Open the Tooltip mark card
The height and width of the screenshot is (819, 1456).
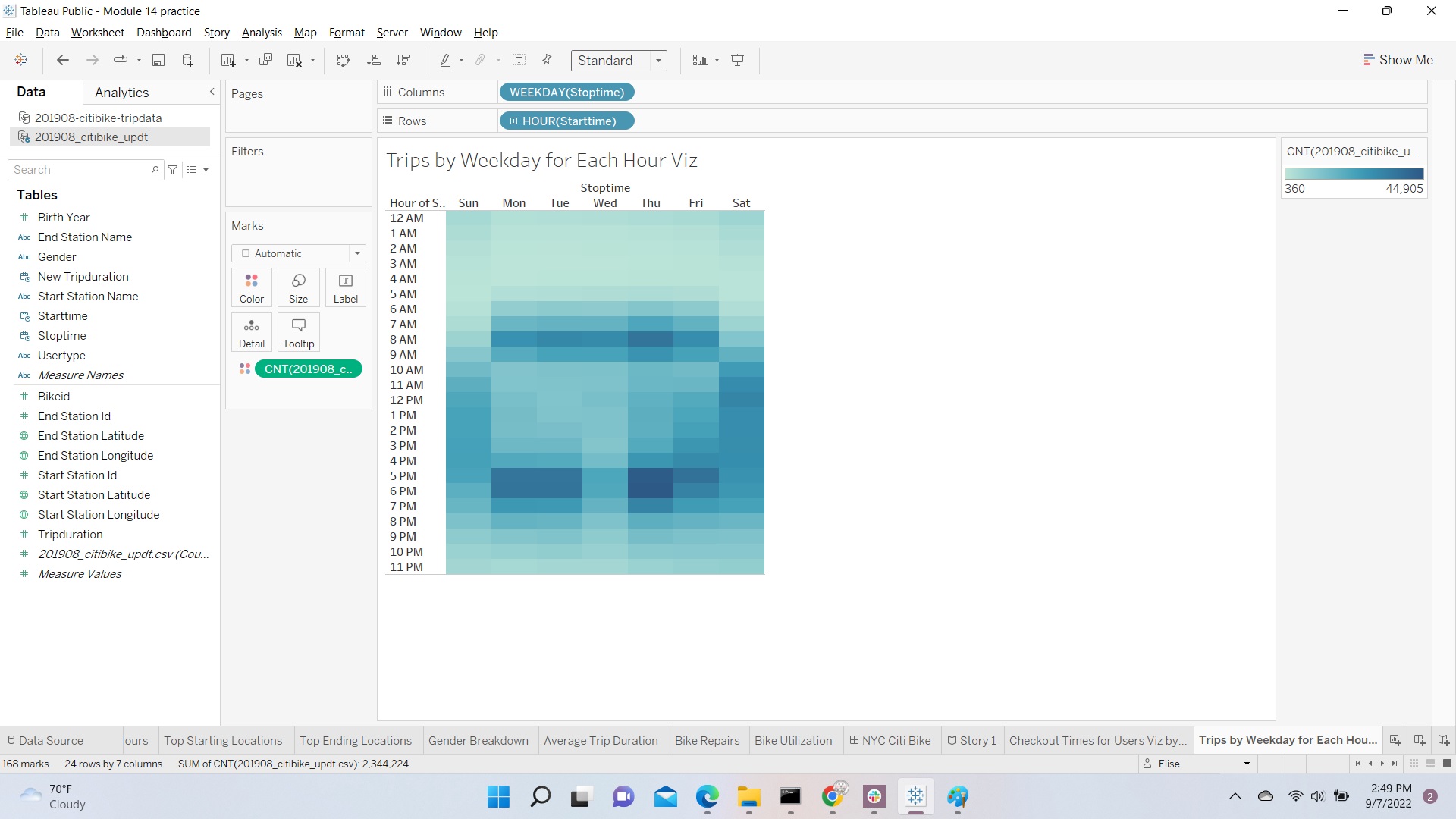point(298,332)
